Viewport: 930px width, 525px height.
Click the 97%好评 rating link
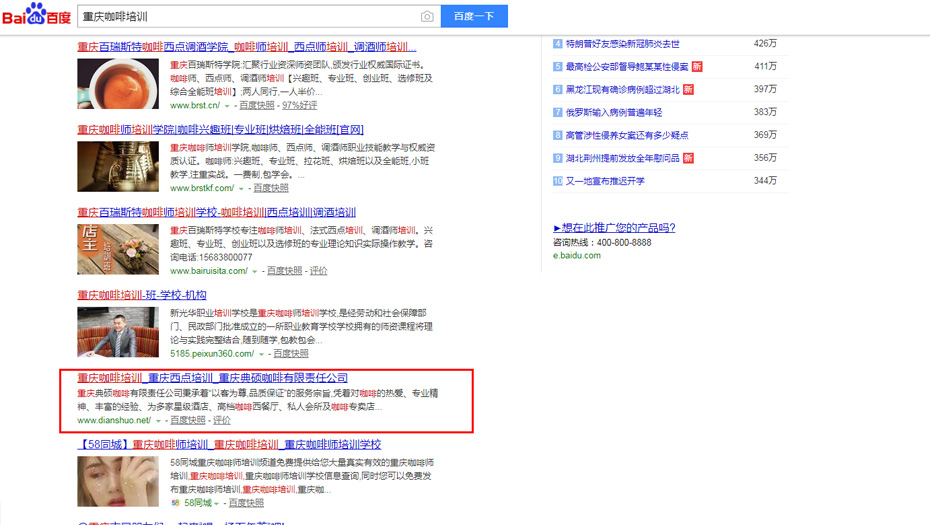click(x=300, y=106)
